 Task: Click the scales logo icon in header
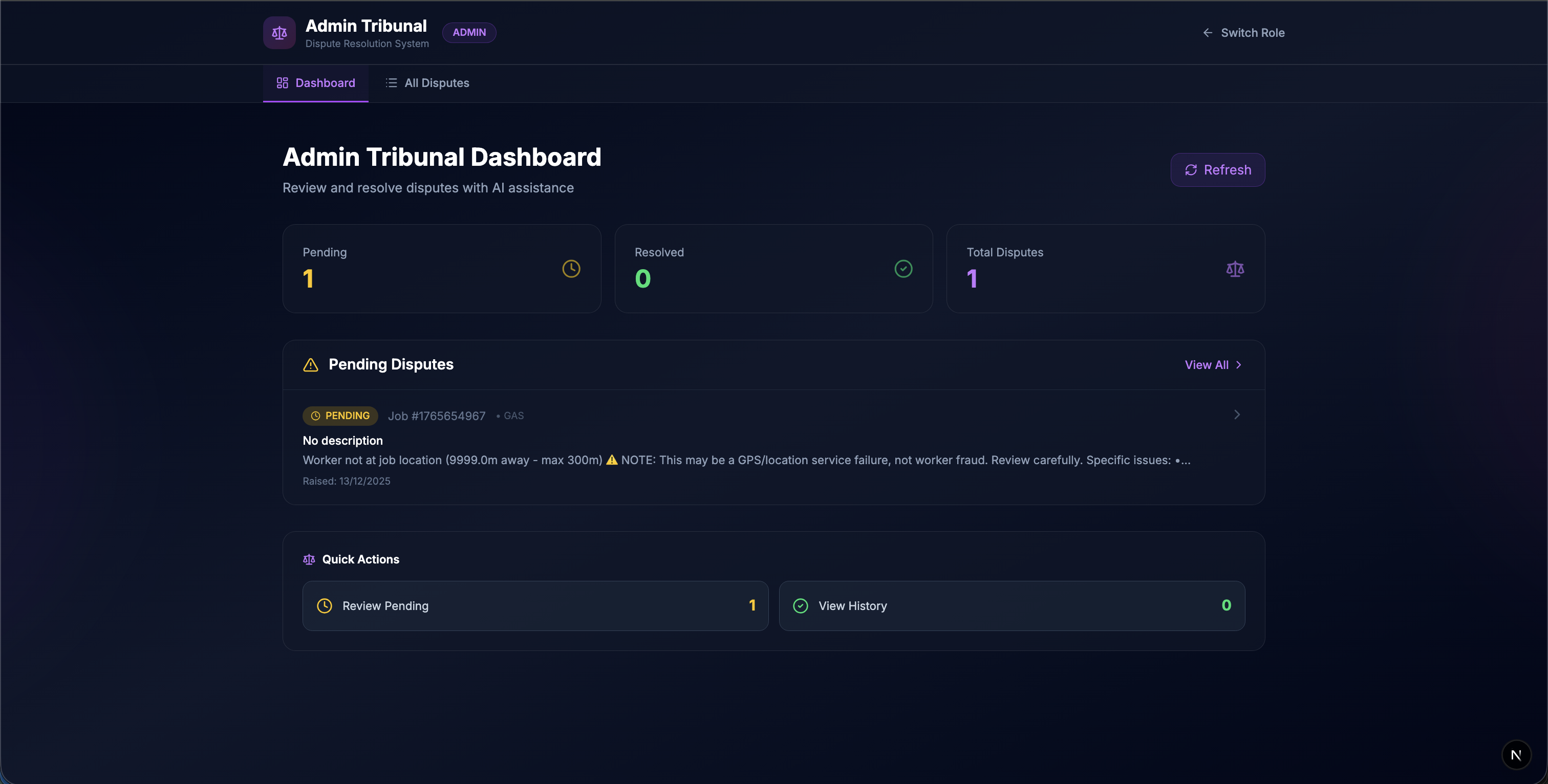tap(279, 33)
